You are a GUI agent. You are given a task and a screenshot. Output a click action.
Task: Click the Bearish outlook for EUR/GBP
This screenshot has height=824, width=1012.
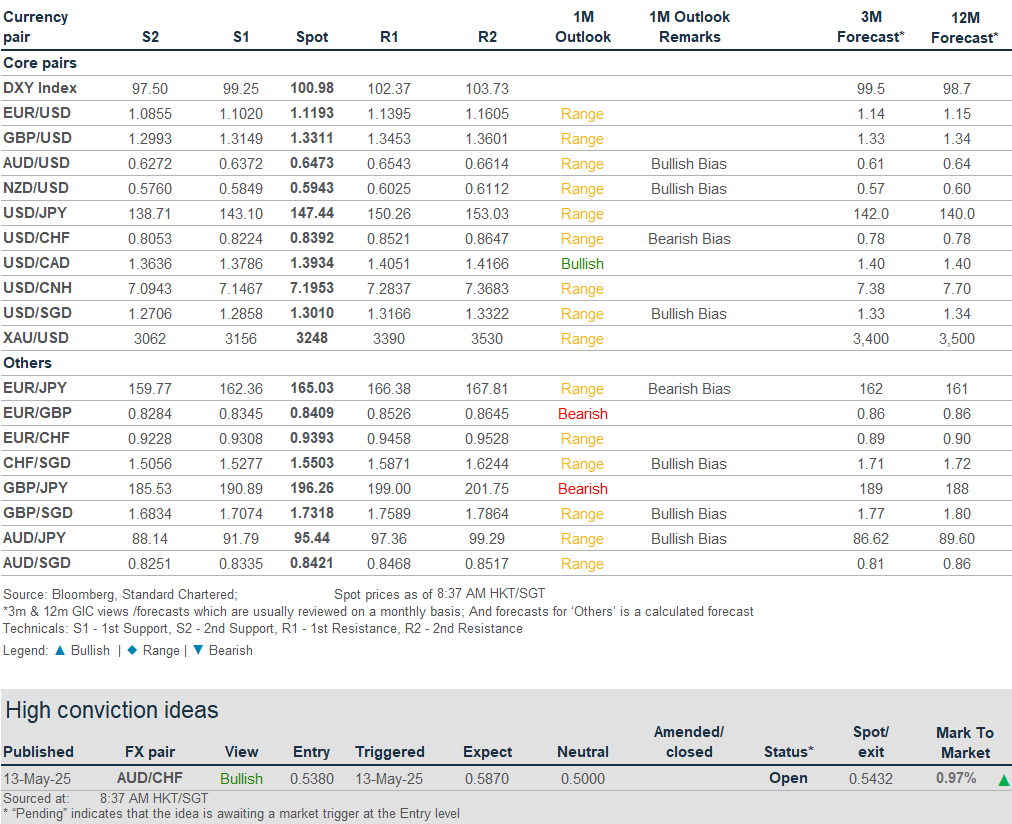point(582,414)
